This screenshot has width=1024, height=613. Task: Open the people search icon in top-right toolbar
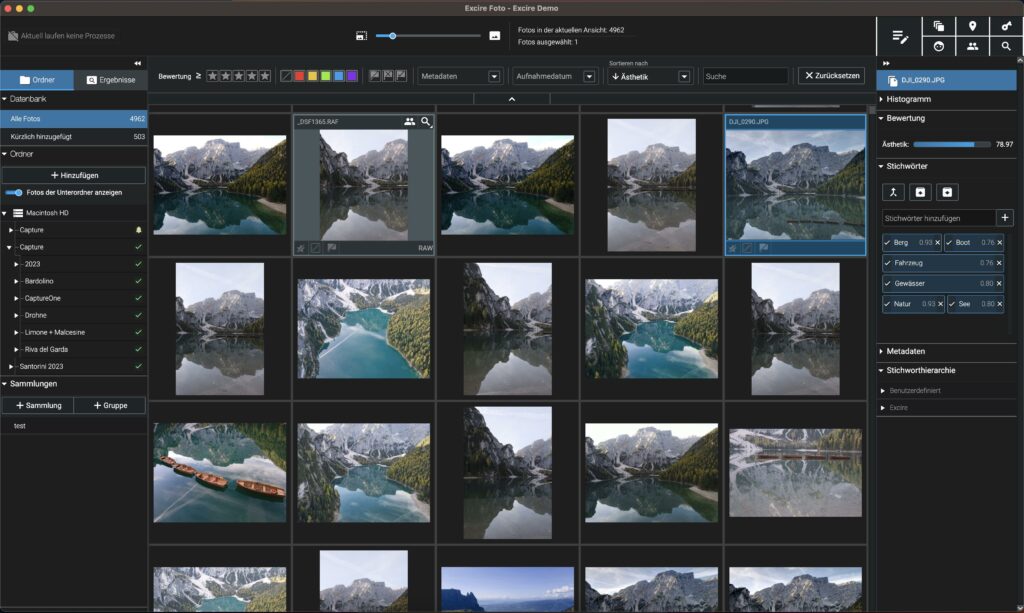[972, 46]
